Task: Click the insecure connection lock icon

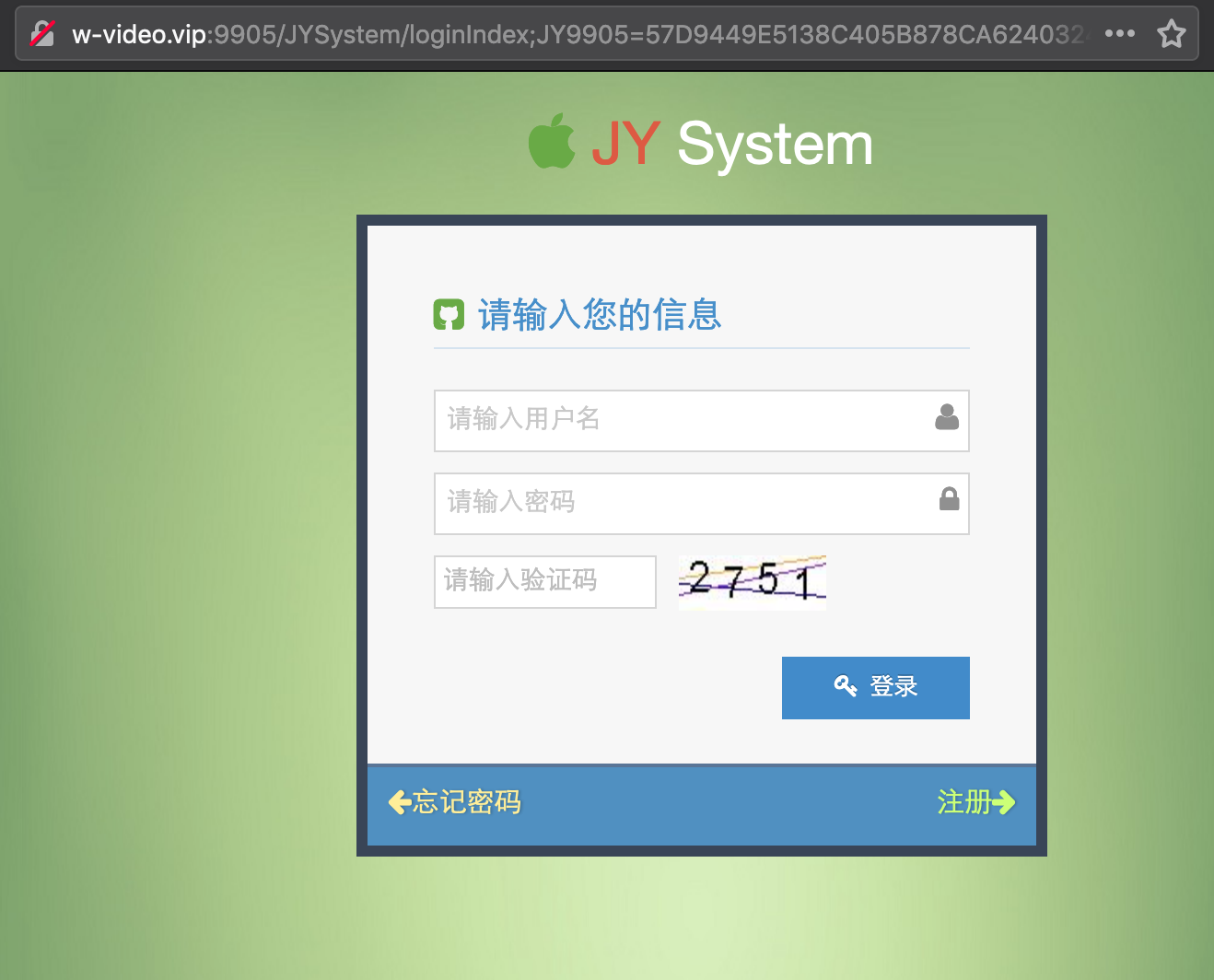Action: click(x=42, y=34)
